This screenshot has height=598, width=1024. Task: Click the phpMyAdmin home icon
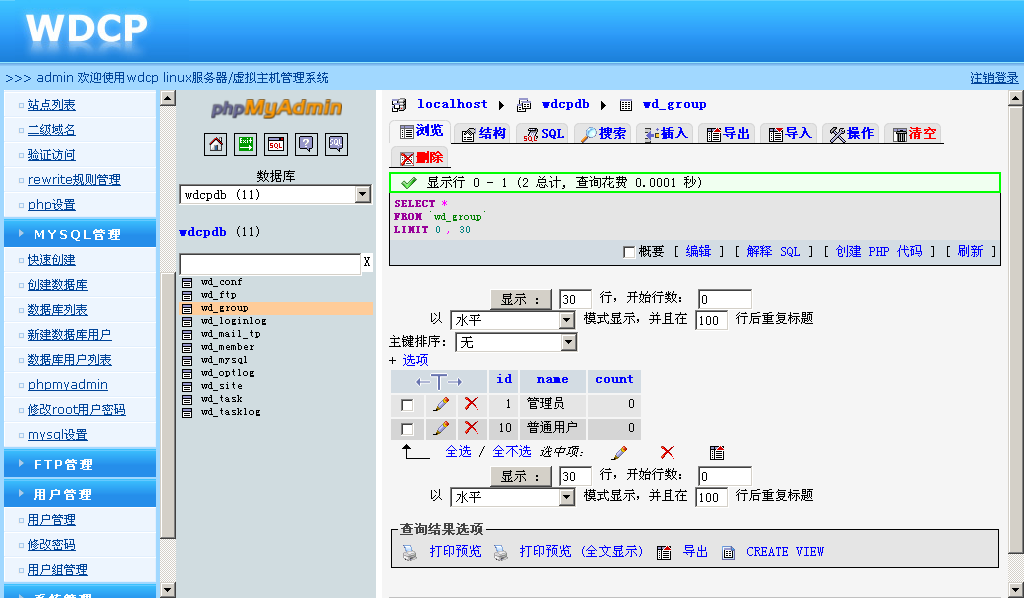pyautogui.click(x=216, y=144)
